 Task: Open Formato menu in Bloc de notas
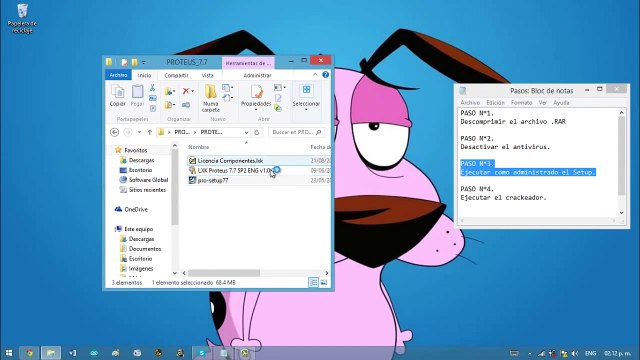[521, 103]
